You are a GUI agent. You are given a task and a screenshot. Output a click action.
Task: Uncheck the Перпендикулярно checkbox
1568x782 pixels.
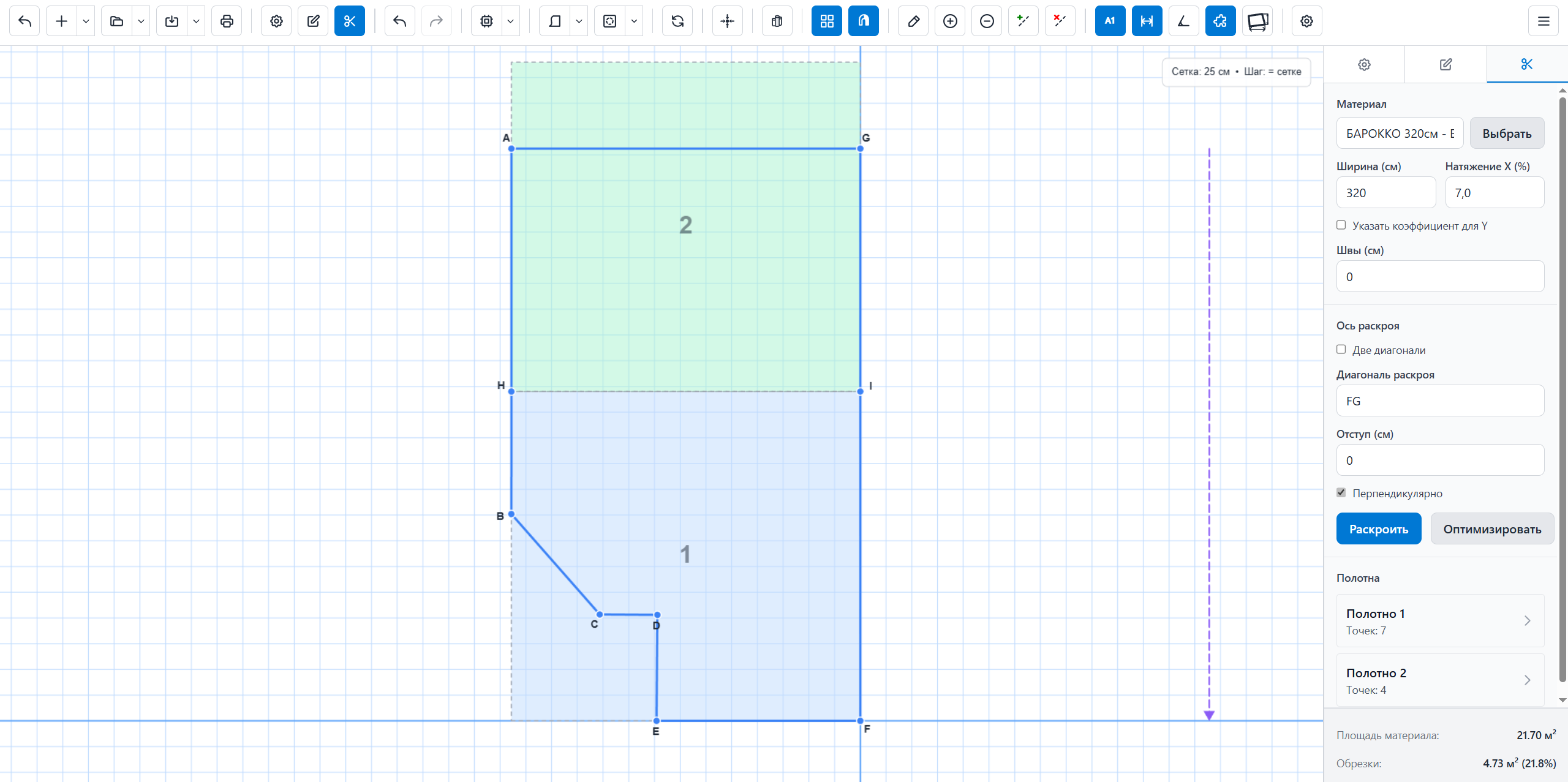(x=1341, y=493)
